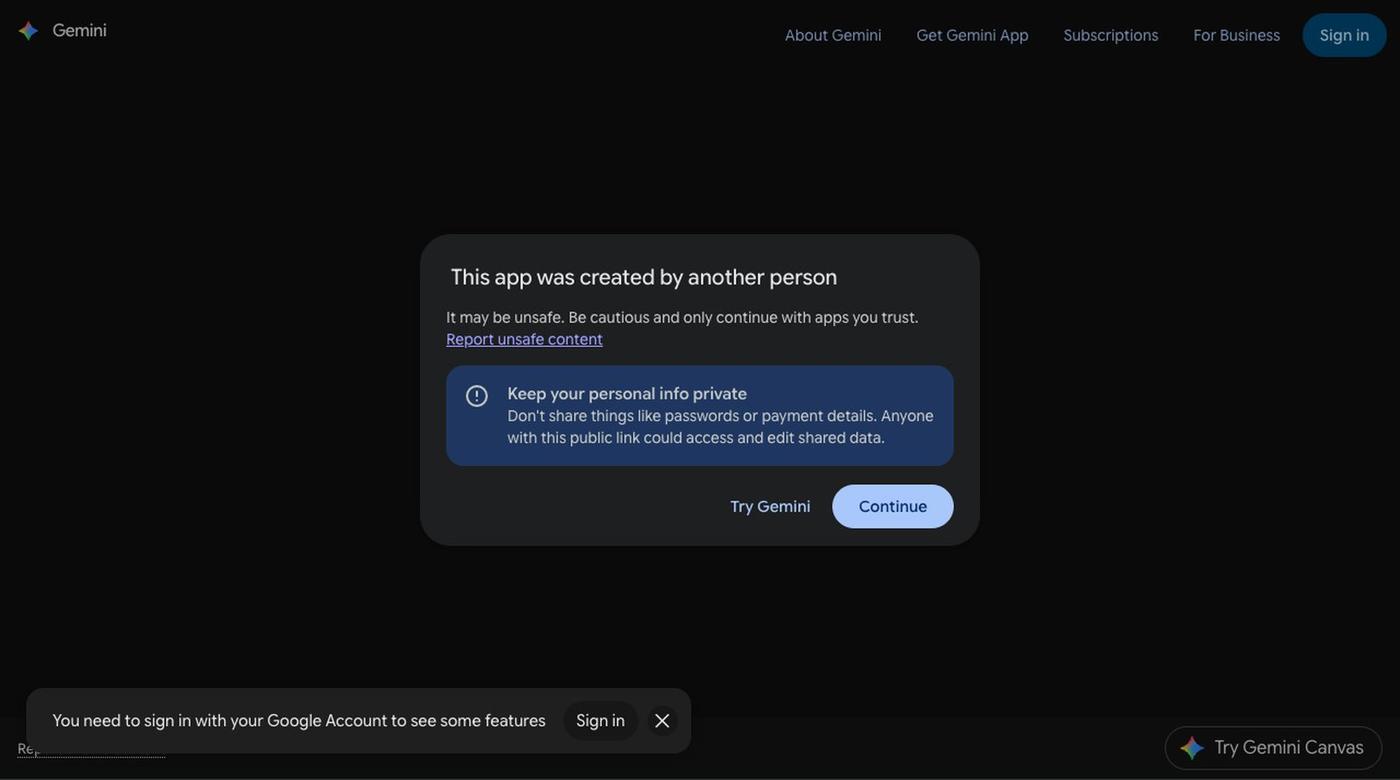Click the info warning icon in the privacy notice
The height and width of the screenshot is (780, 1400).
477,396
